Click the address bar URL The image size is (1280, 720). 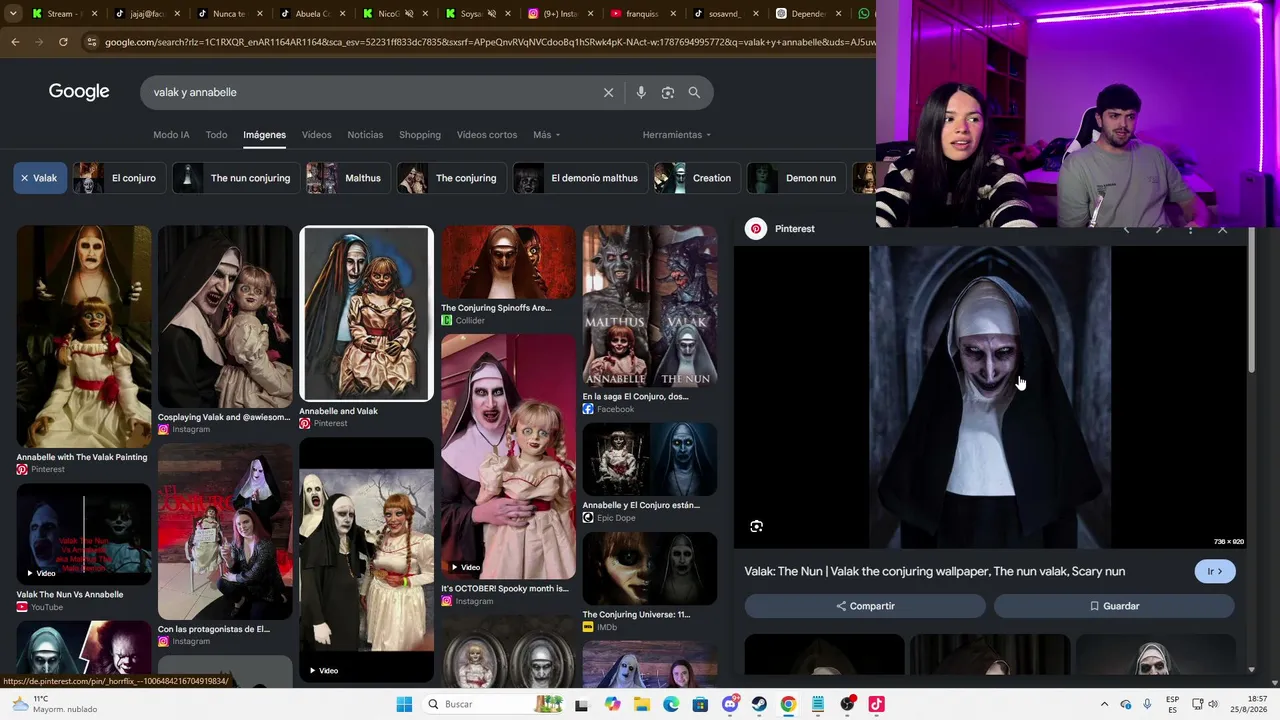tap(490, 42)
